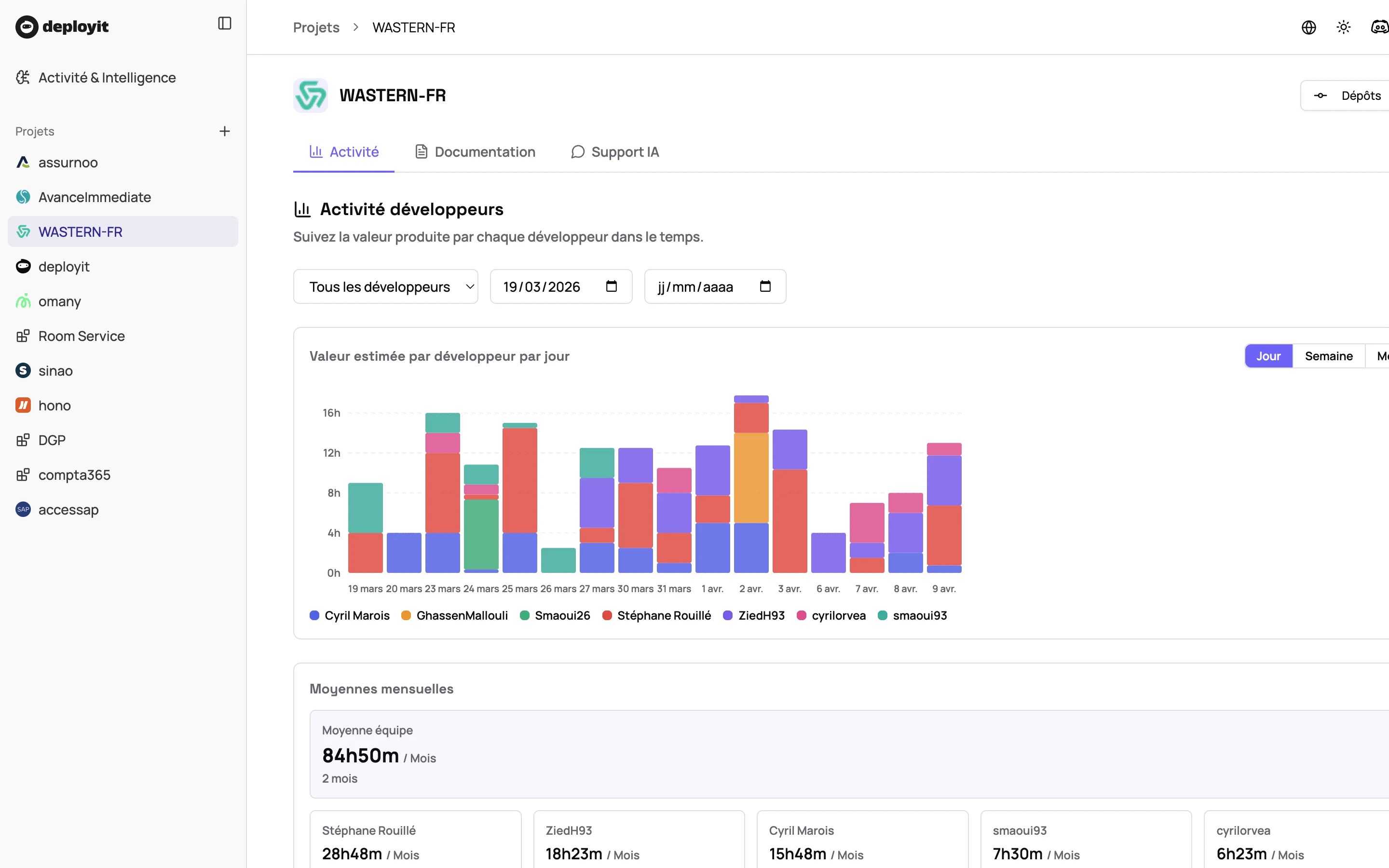Click the sinao project icon
The width and height of the screenshot is (1389, 868).
coord(22,370)
